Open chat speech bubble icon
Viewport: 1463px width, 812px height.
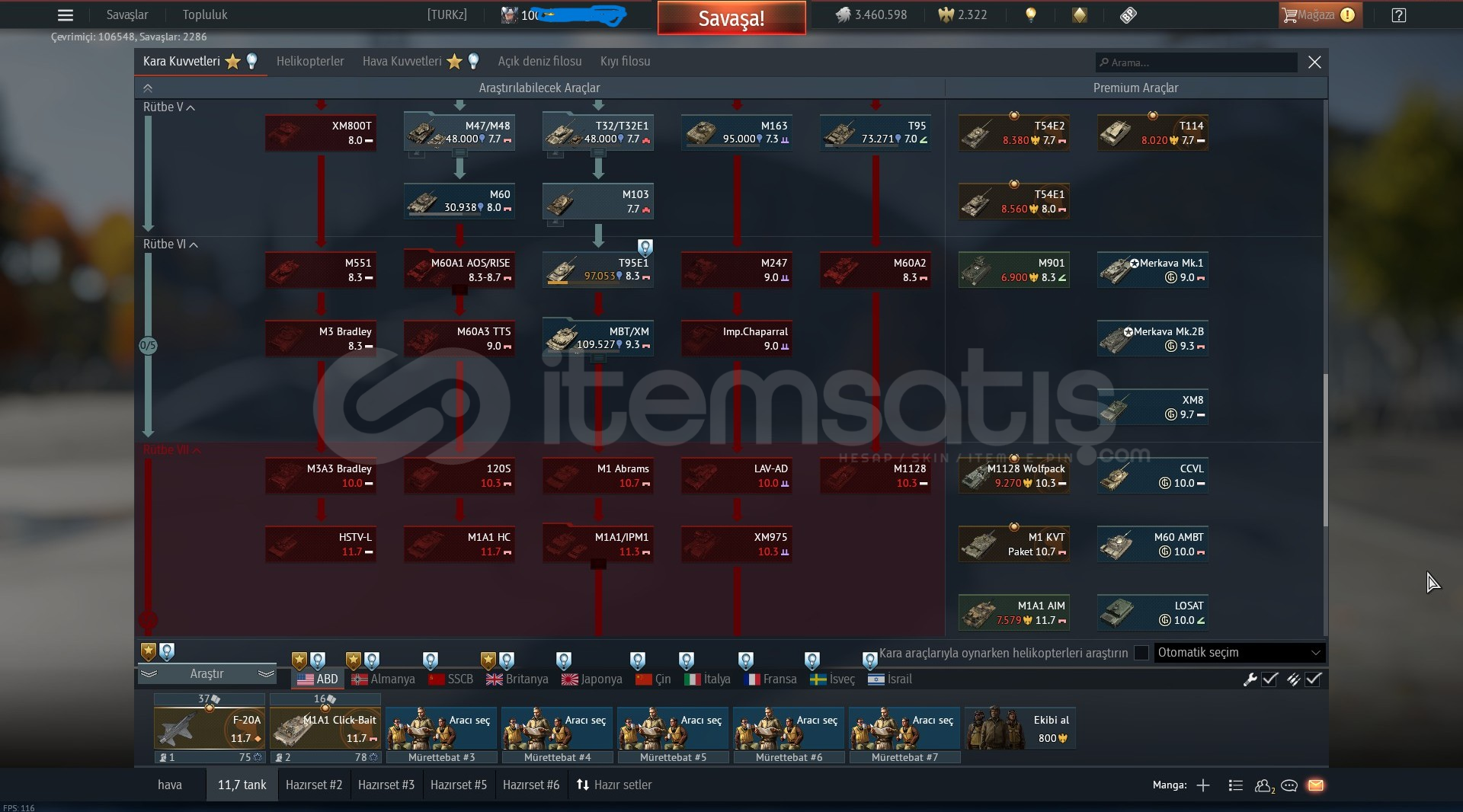1289,785
